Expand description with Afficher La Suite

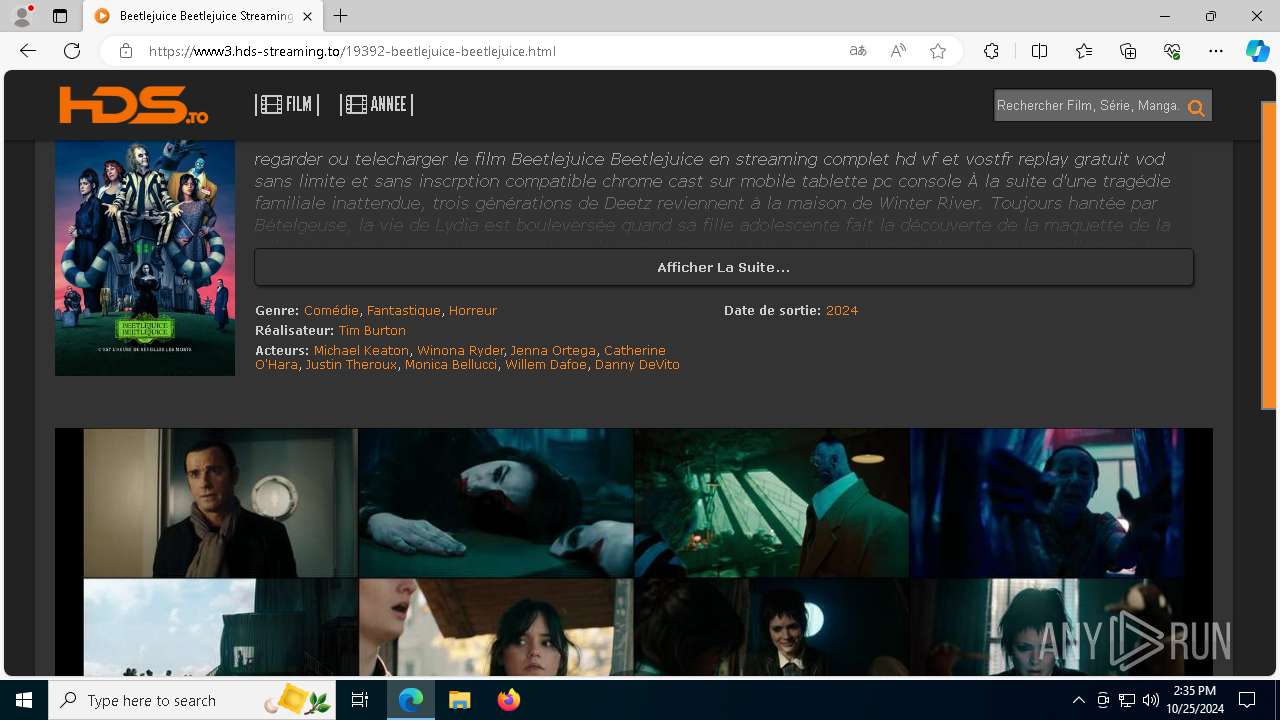[x=724, y=267]
